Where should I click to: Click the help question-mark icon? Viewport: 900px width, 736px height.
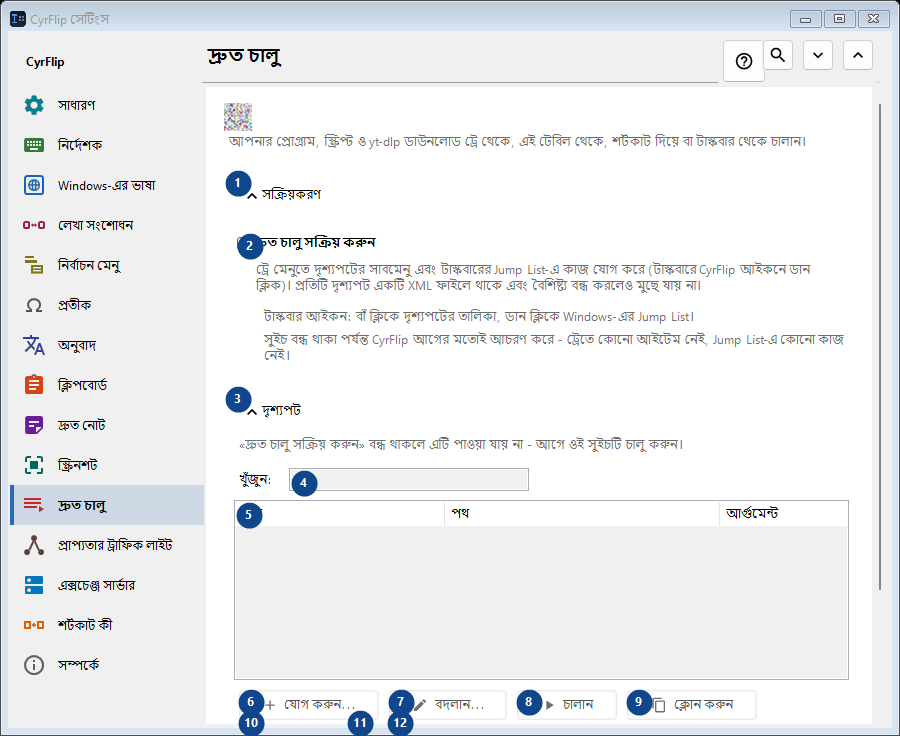[x=744, y=61]
